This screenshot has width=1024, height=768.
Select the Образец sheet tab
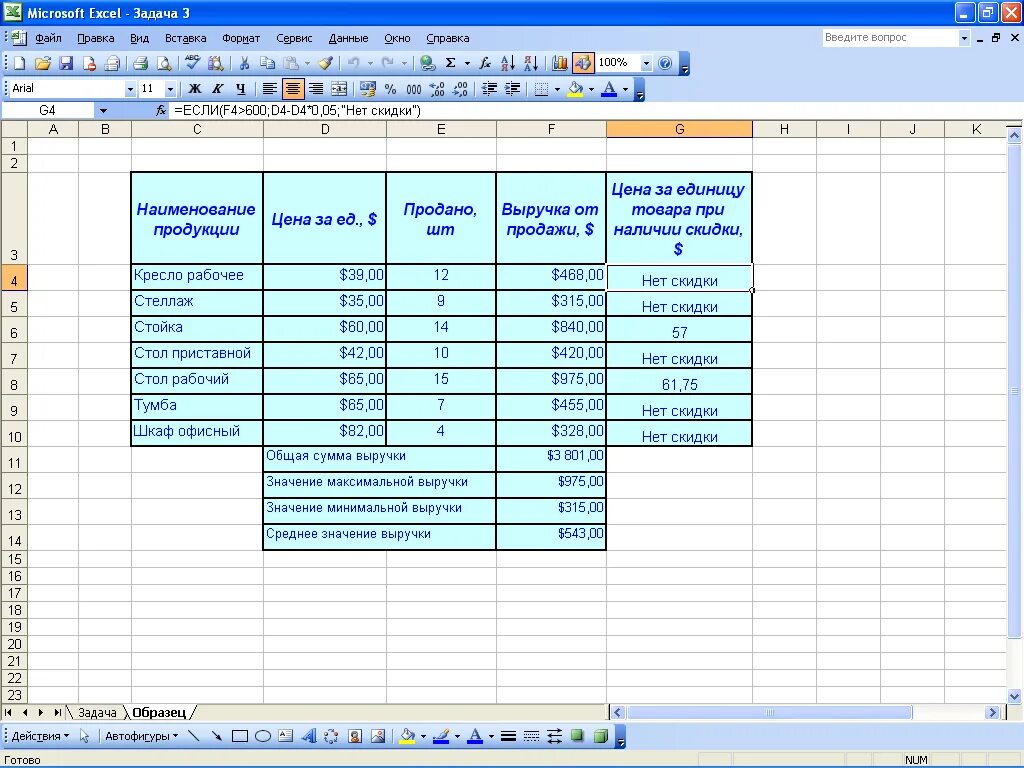(x=159, y=712)
